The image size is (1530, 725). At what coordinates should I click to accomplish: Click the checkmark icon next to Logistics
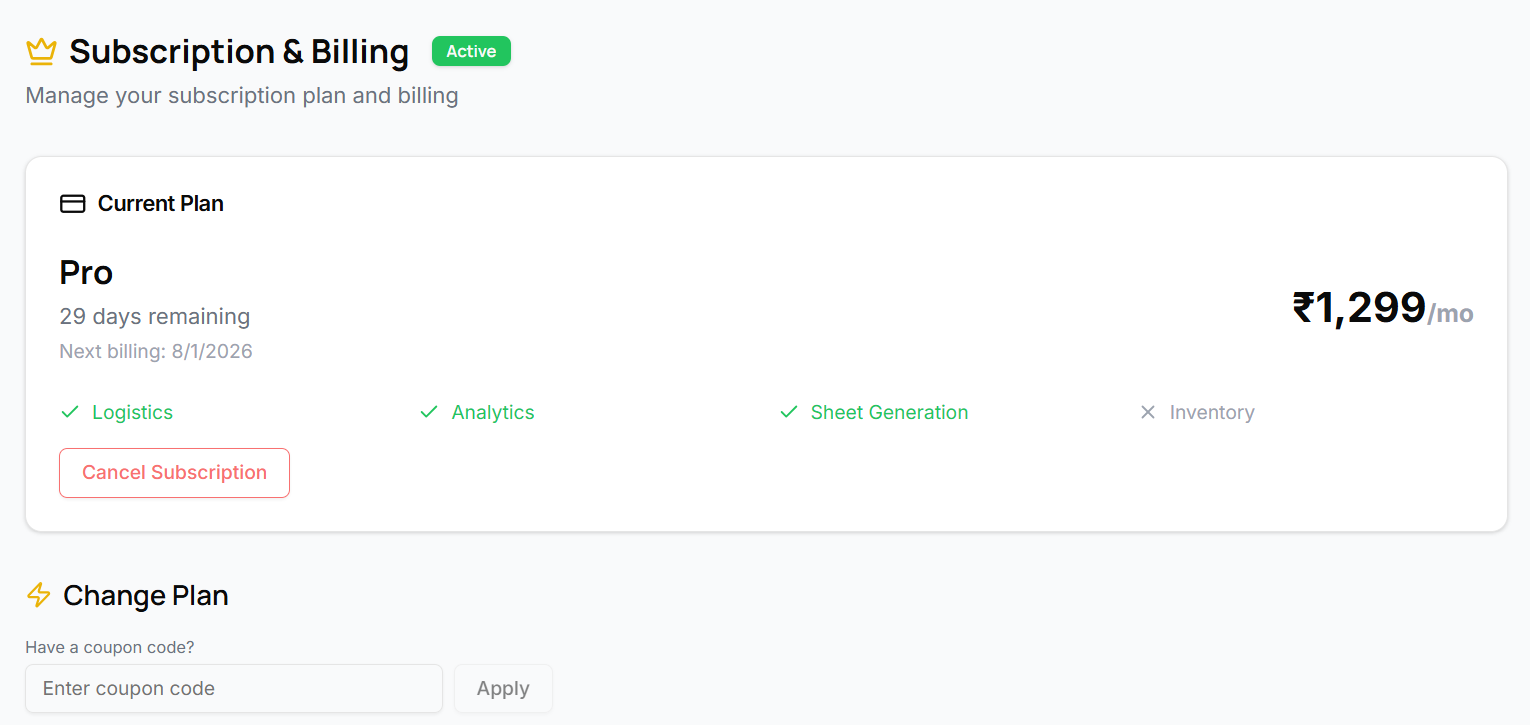tap(70, 412)
